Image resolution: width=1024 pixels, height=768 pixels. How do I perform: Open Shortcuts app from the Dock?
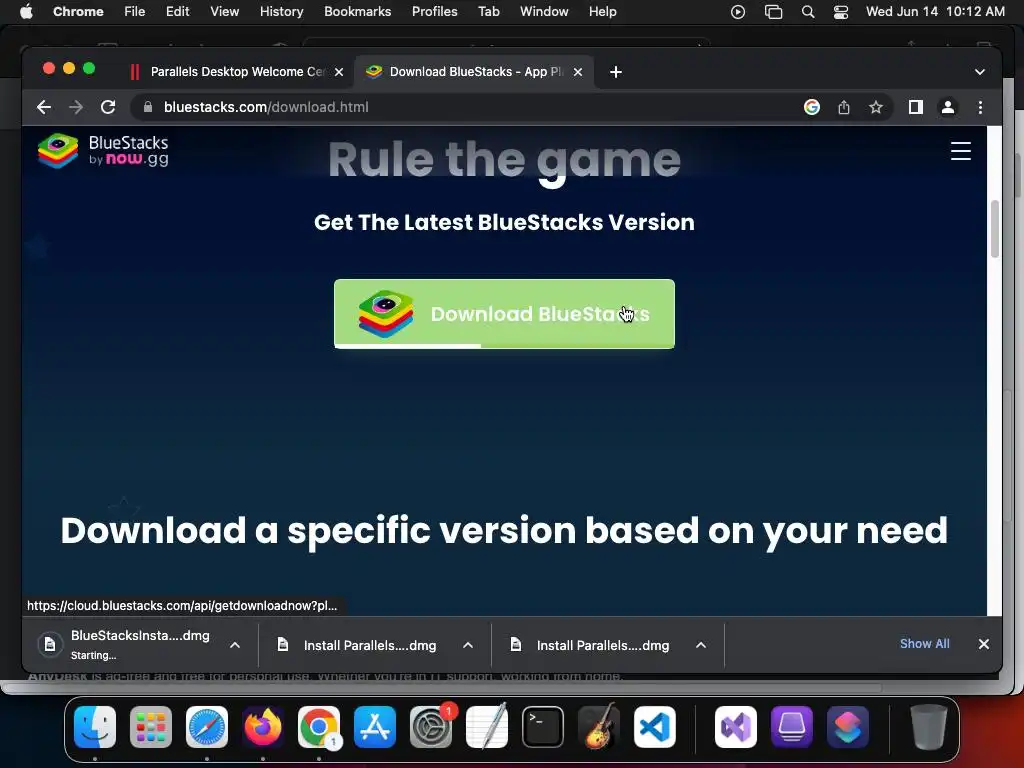tap(848, 727)
